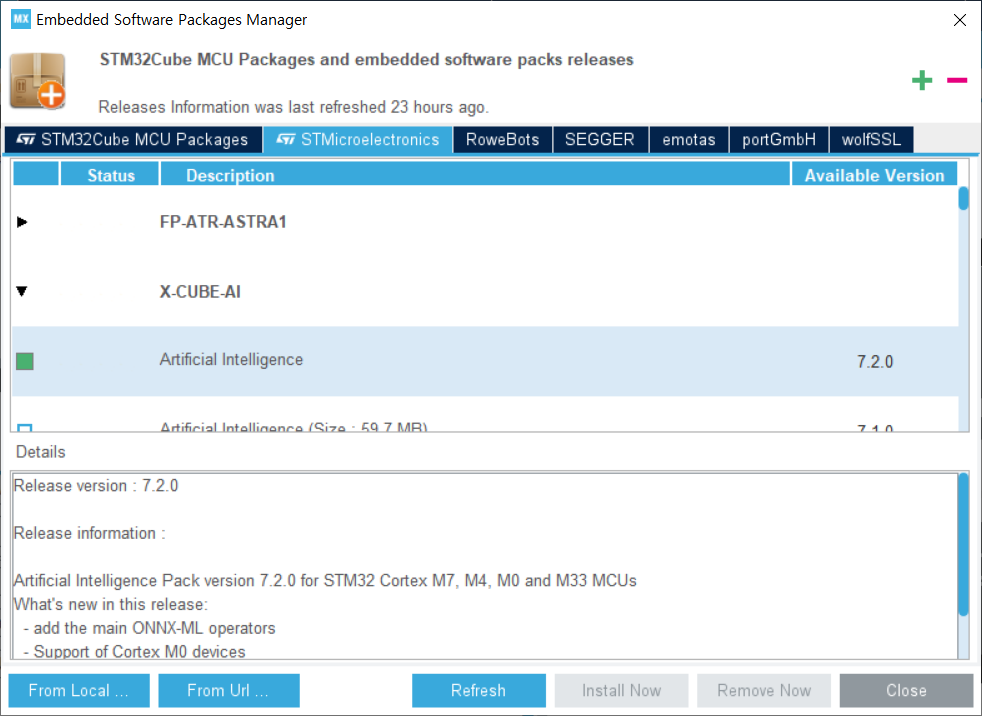Click the package box icon in header

pyautogui.click(x=38, y=81)
